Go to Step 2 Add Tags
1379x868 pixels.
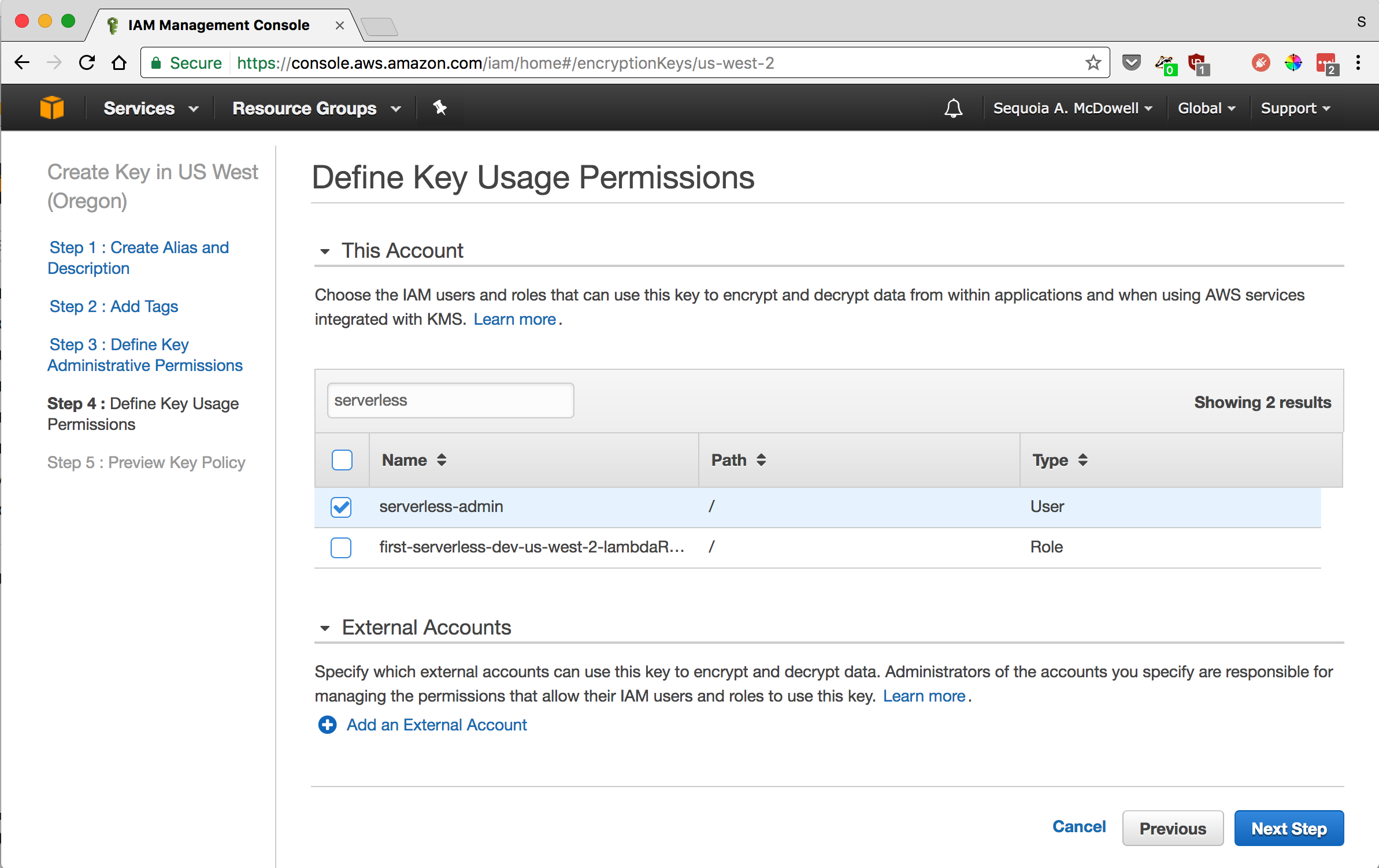pos(114,306)
